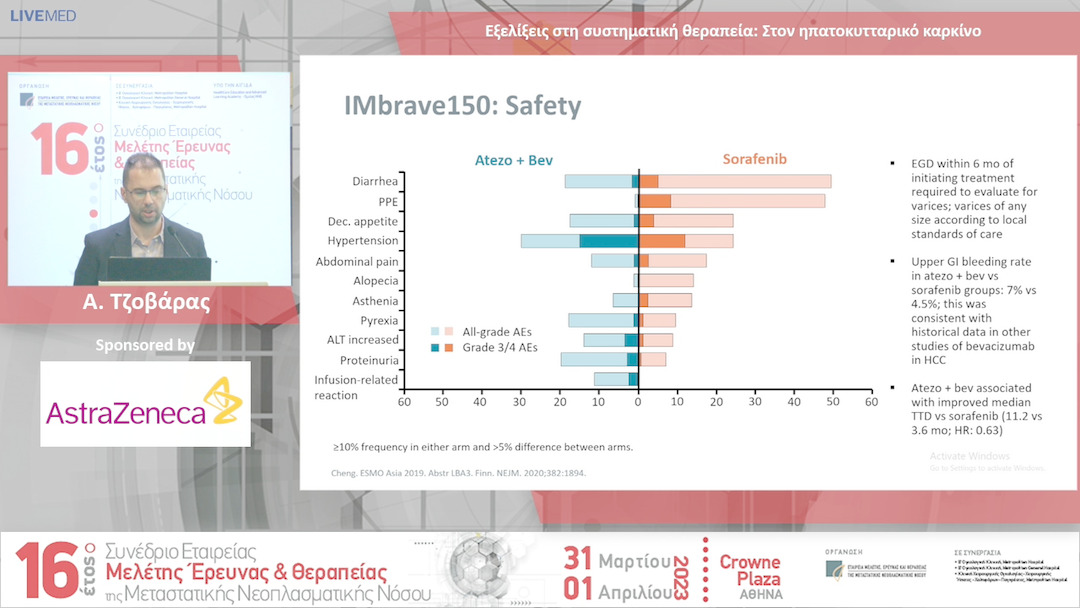Viewport: 1080px width, 608px height.
Task: Click the Diarrhea row label
Action: click(x=375, y=182)
